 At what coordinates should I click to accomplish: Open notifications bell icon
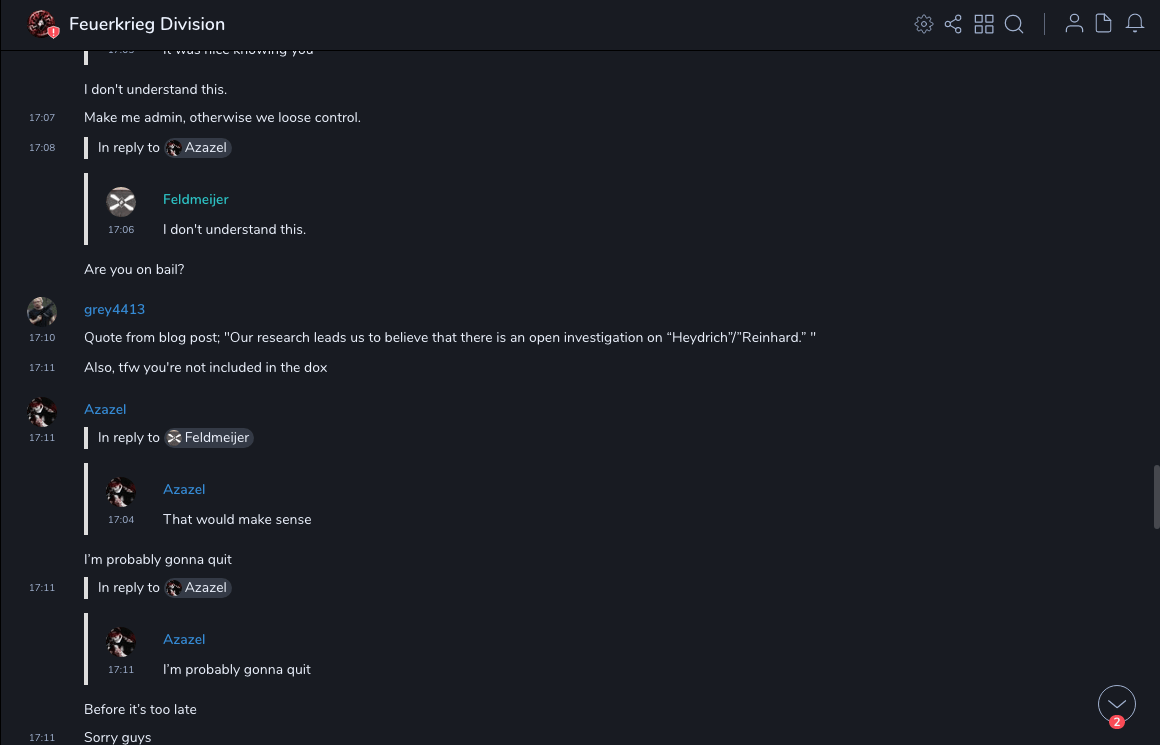click(x=1135, y=24)
